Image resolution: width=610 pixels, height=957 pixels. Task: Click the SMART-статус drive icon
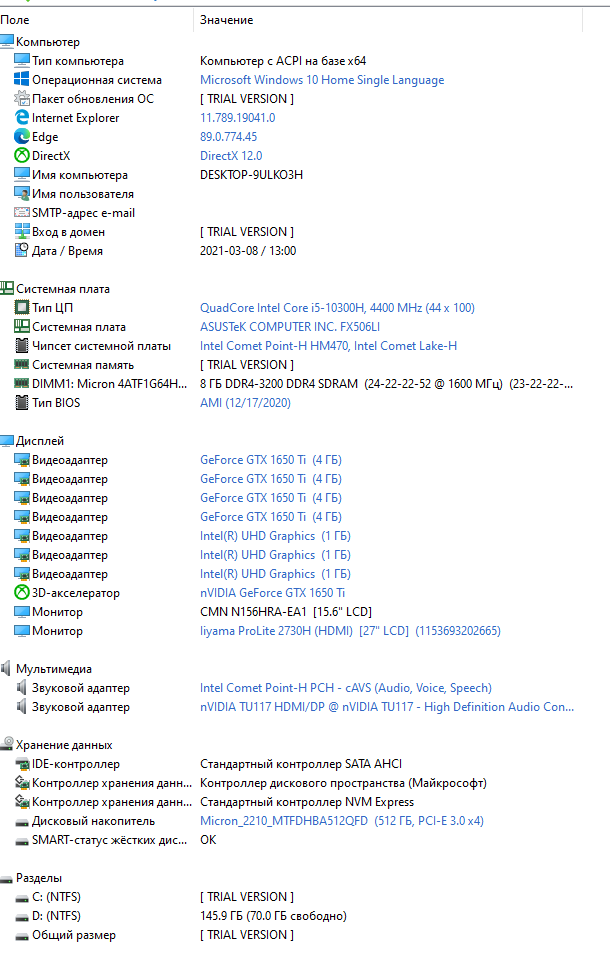[x=22, y=841]
